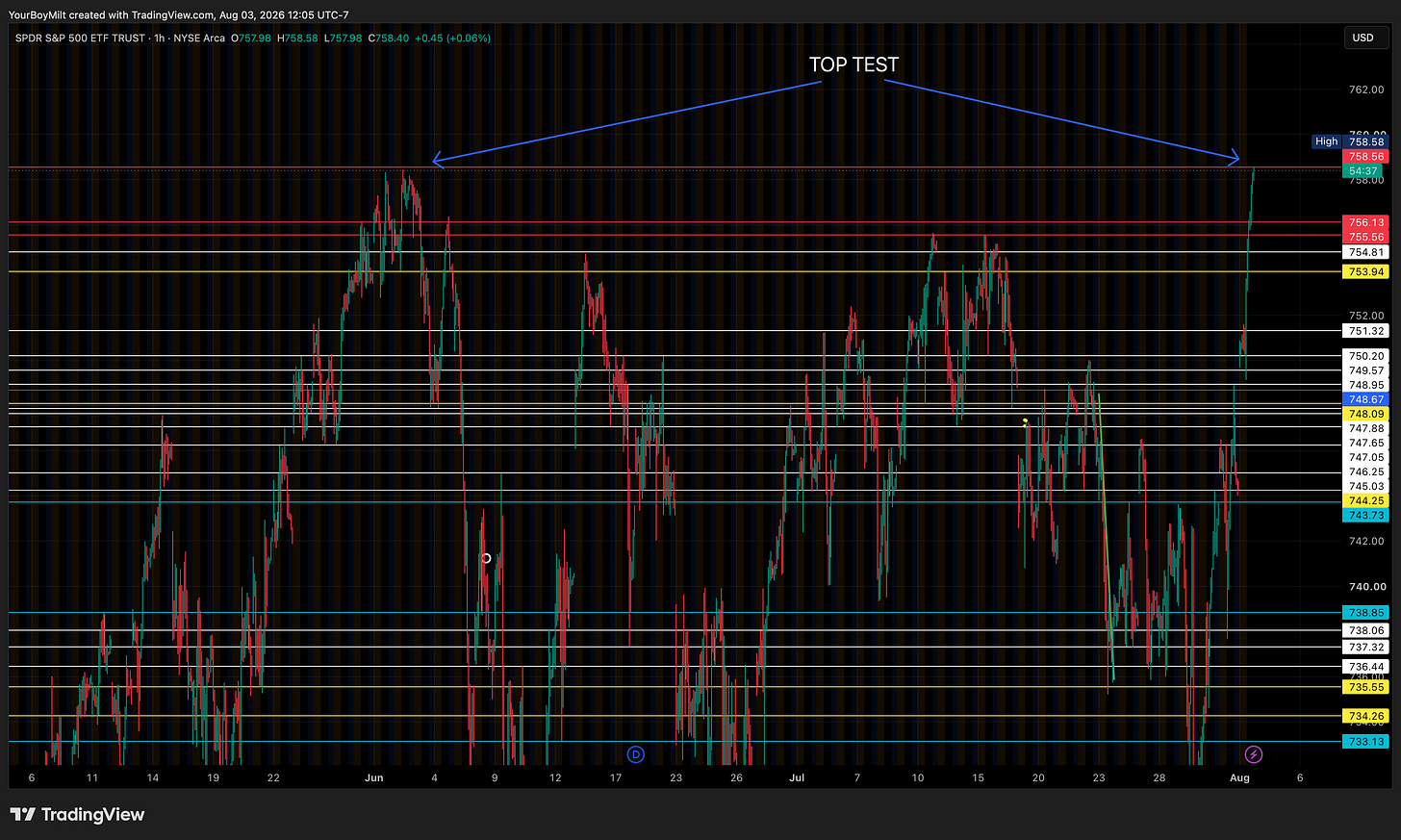Select the cyan 733.13 price level label
The height and width of the screenshot is (840, 1401).
click(1366, 741)
